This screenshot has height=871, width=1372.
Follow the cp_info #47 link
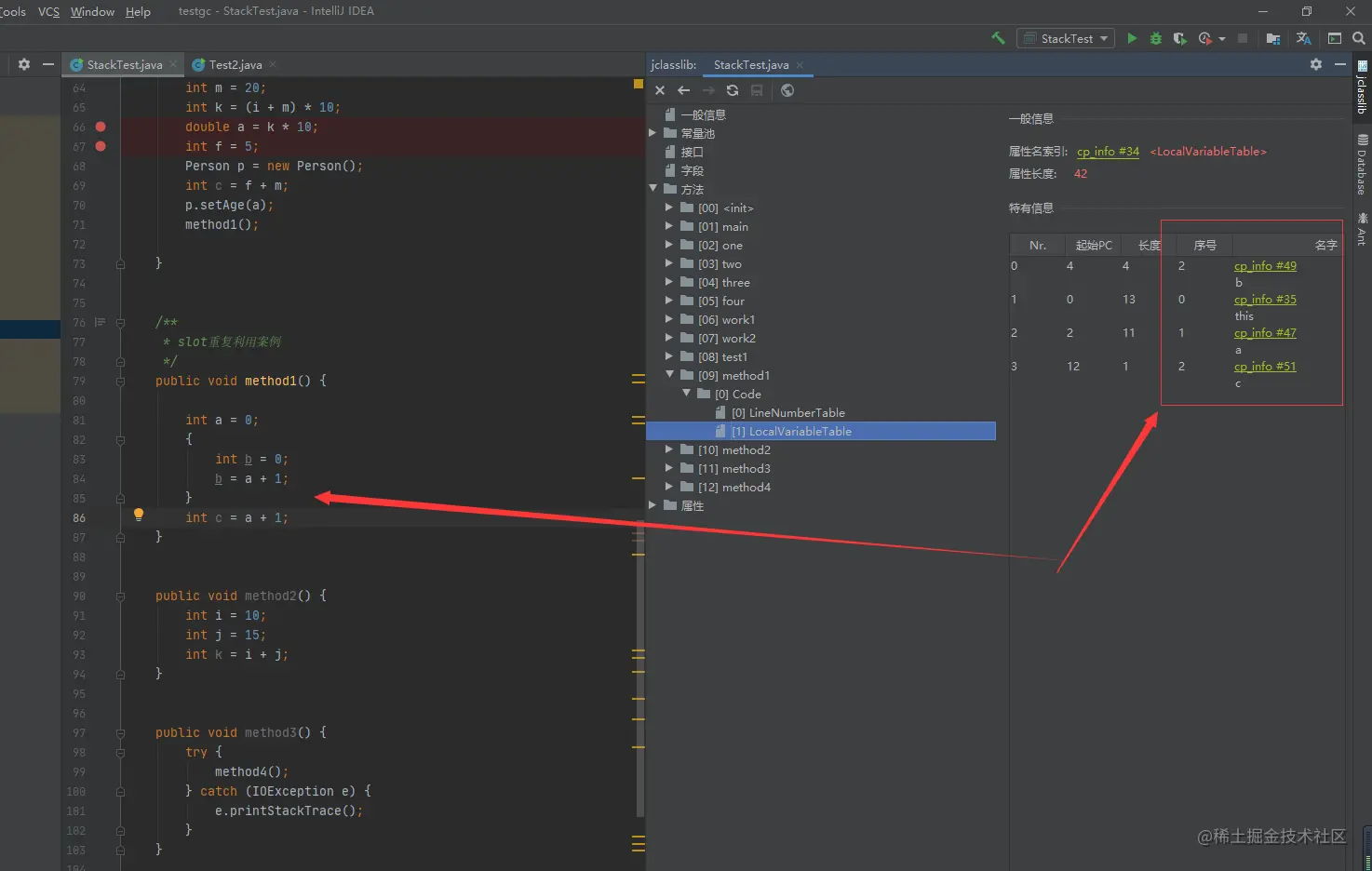[x=1265, y=333]
